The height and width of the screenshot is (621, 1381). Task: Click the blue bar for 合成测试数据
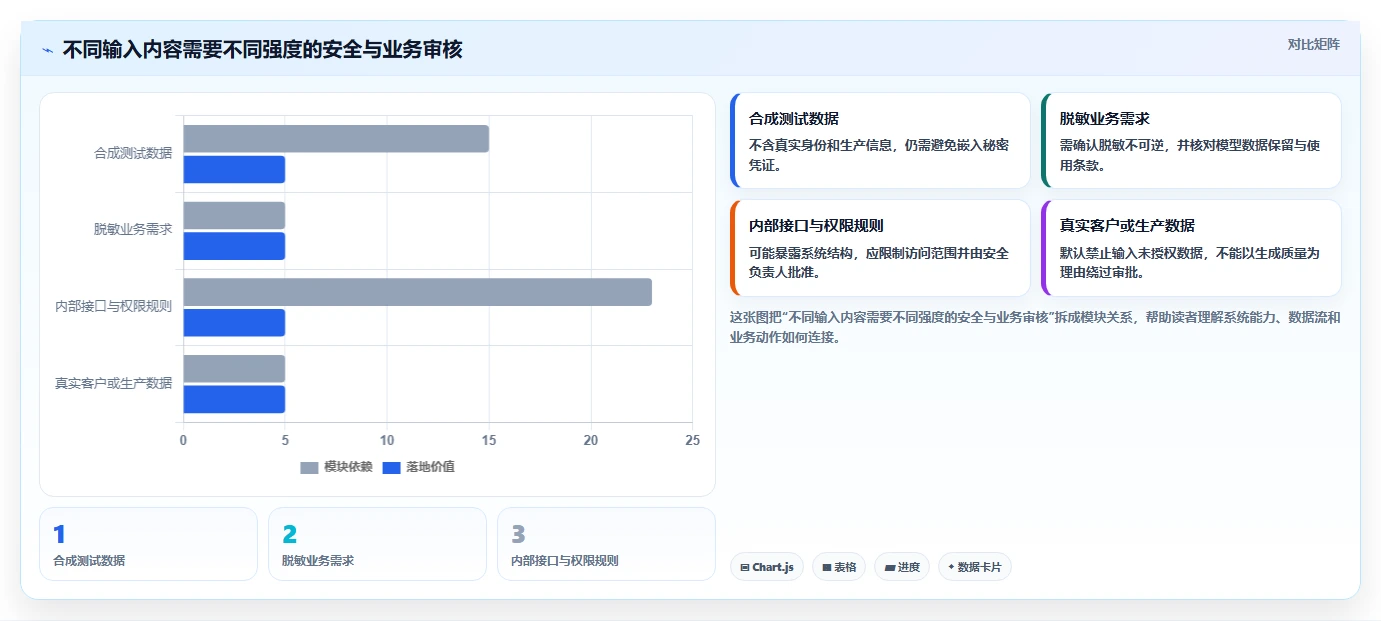click(234, 169)
